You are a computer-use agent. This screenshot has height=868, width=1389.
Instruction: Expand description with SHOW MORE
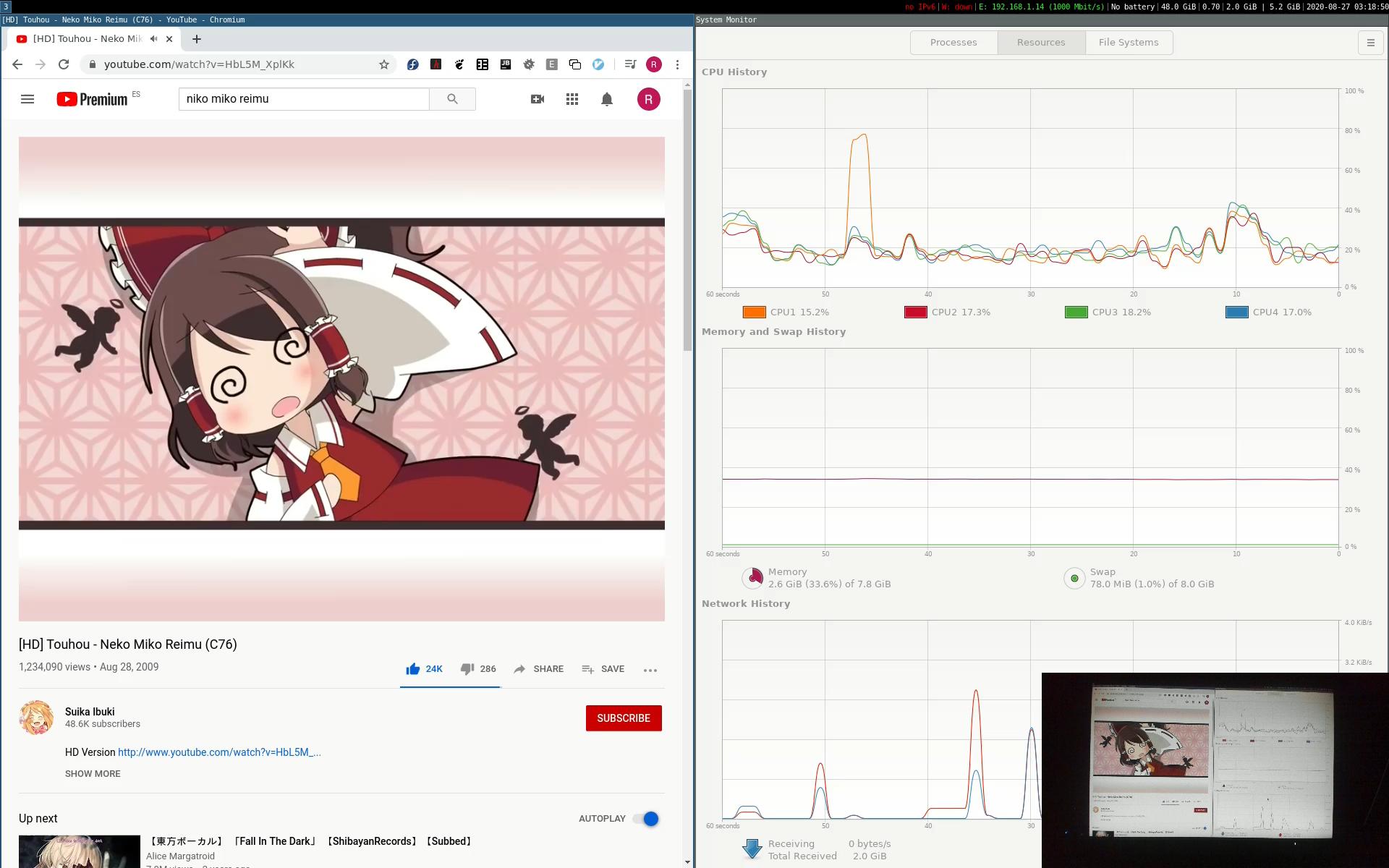click(x=93, y=774)
